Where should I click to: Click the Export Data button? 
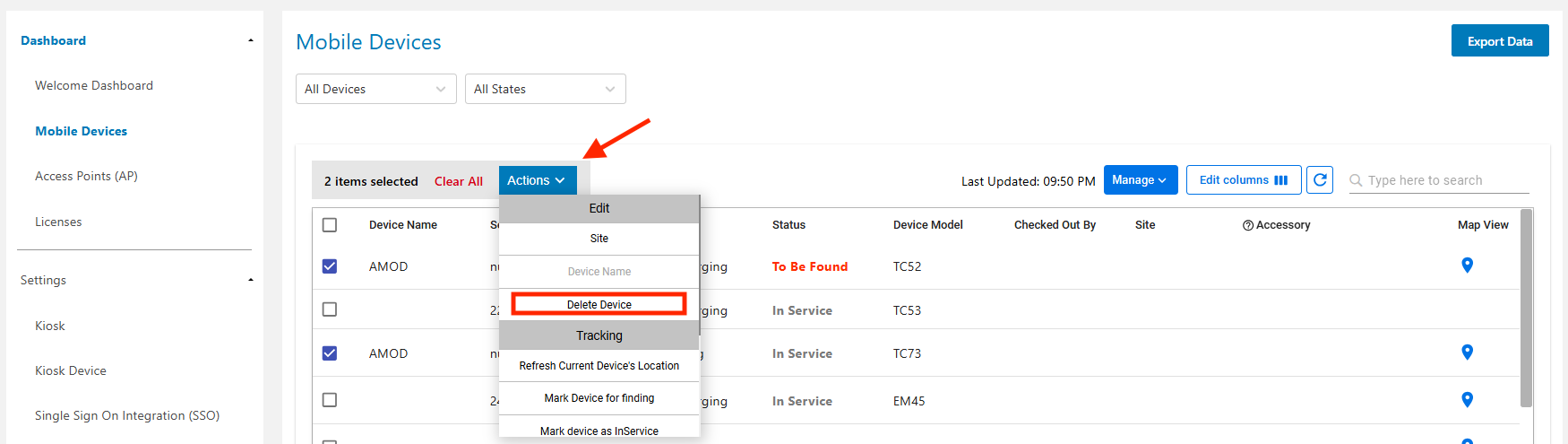(1499, 41)
